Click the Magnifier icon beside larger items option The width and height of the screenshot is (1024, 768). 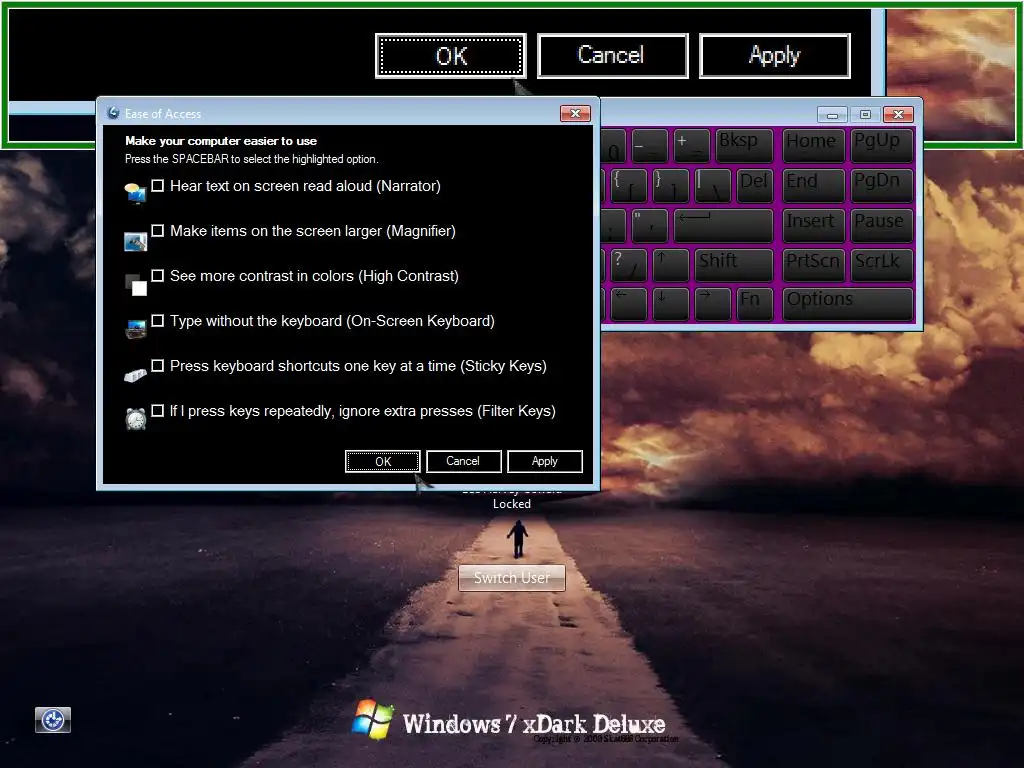point(135,242)
